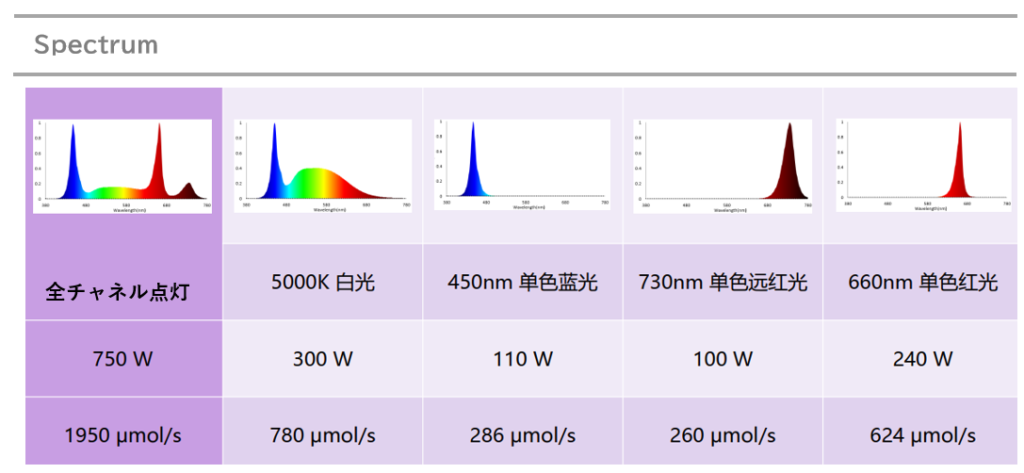Select the 624 μmol/s flux value
Screen dimensions: 1024x473
point(922,435)
